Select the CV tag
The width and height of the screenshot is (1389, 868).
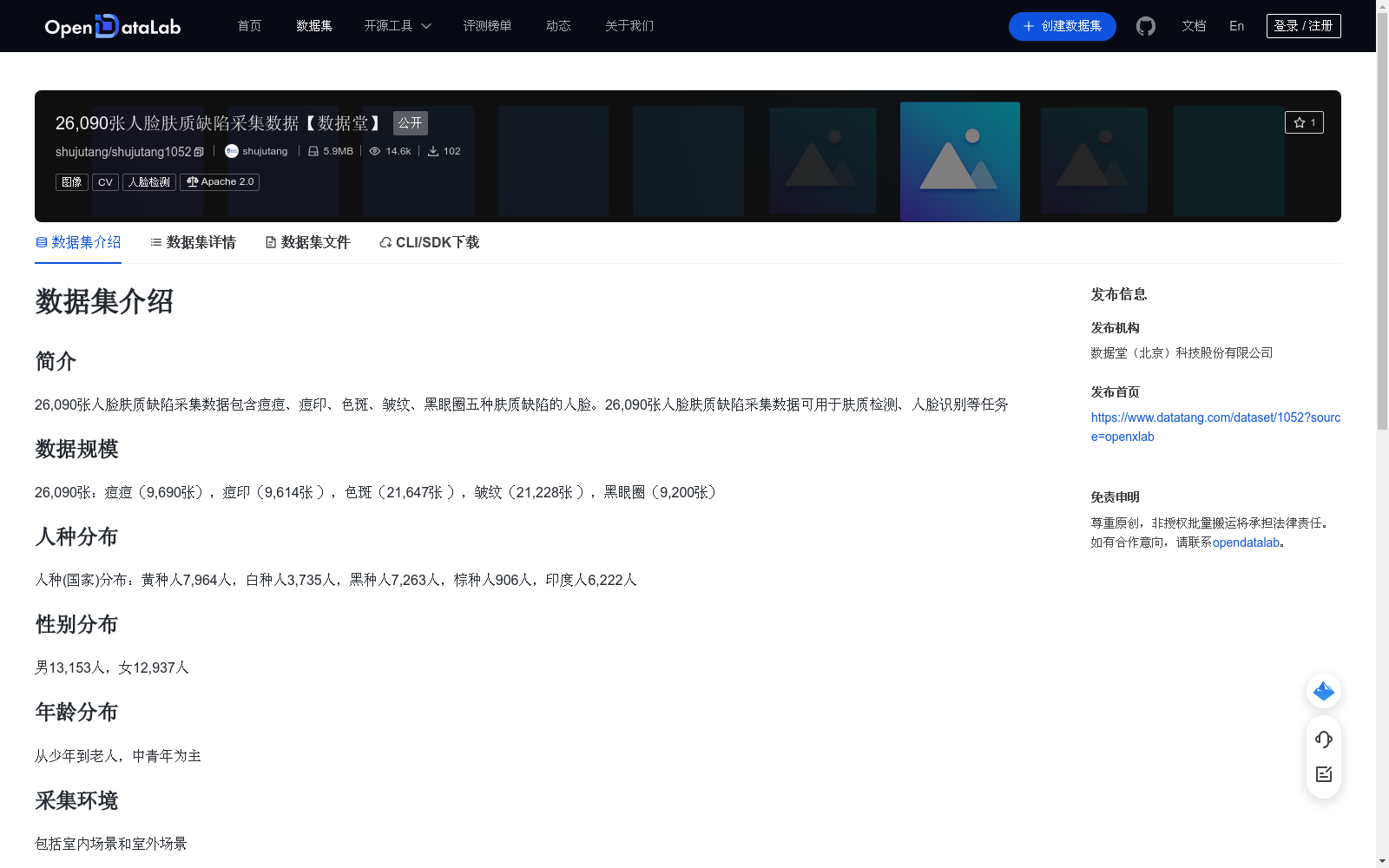[x=105, y=182]
